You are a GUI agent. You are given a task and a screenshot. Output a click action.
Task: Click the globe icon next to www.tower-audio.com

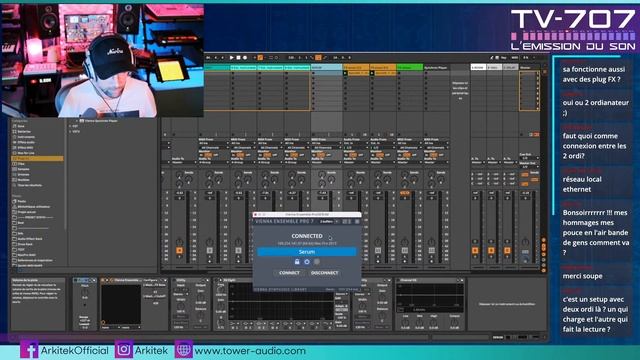coord(184,350)
